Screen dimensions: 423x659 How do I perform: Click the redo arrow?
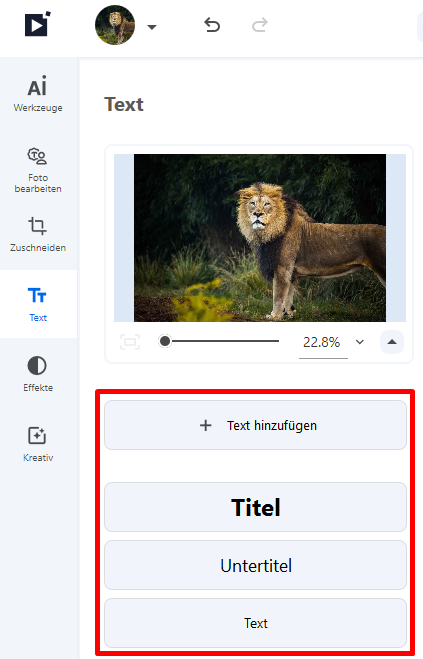pos(259,25)
